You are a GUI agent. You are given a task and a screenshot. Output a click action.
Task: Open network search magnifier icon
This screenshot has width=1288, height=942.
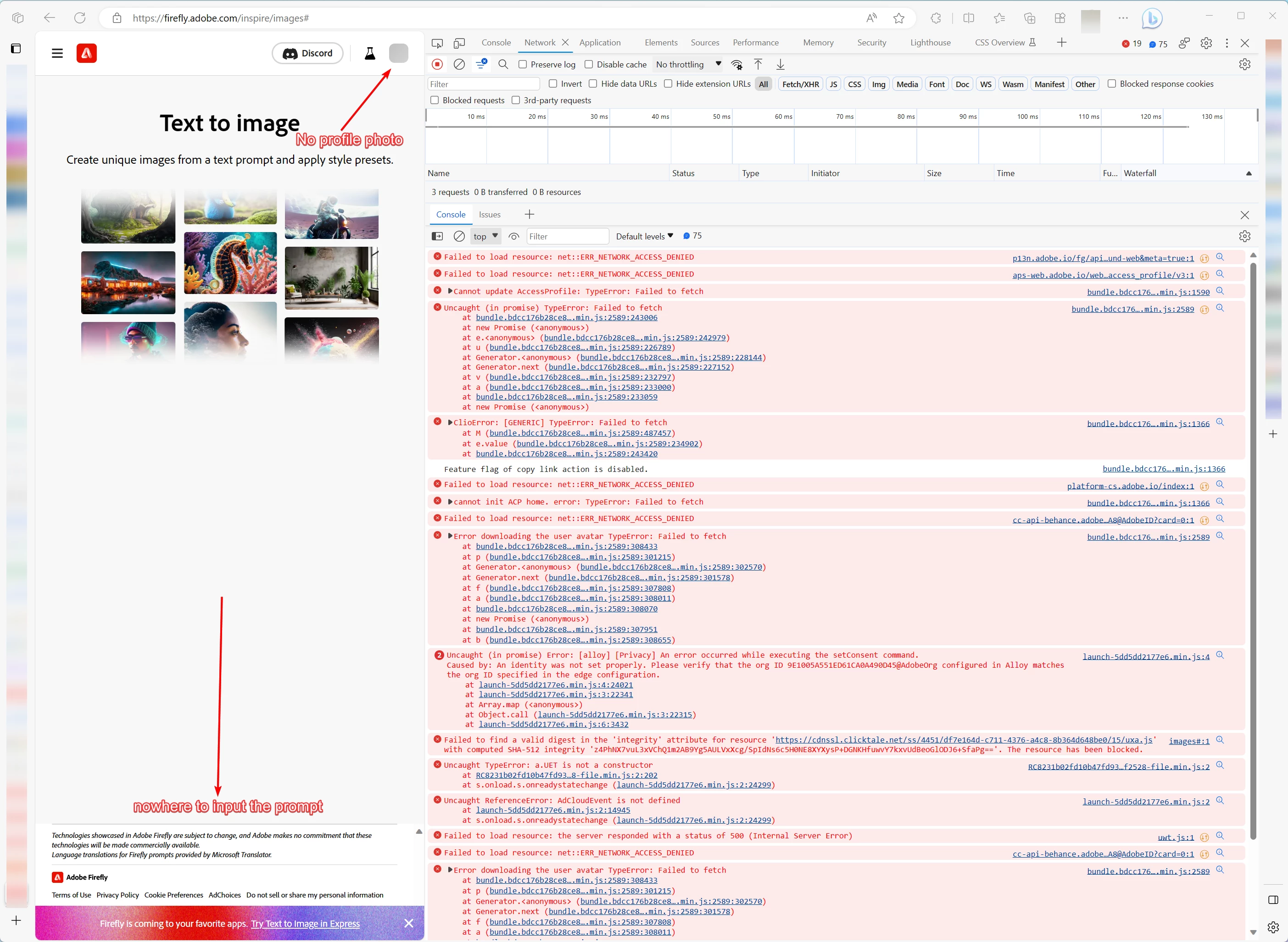(503, 64)
